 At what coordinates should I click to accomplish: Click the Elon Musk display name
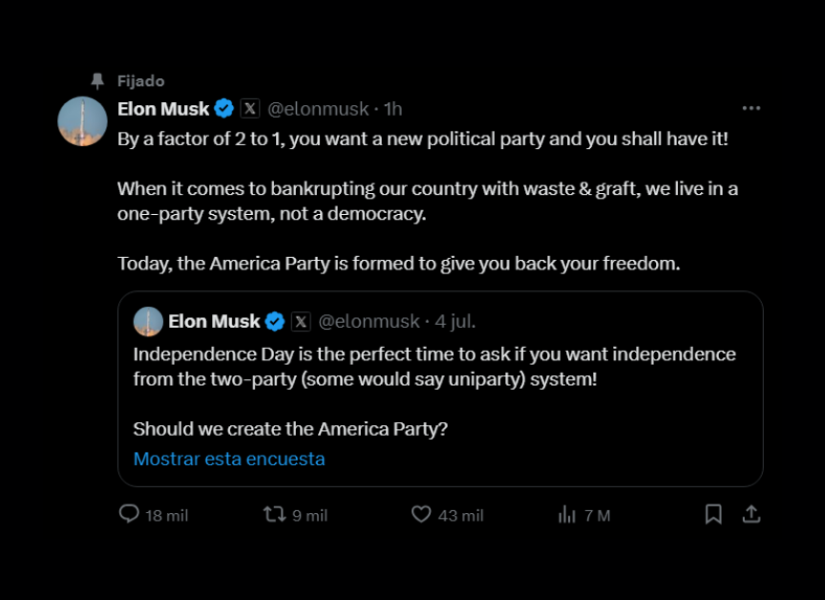pyautogui.click(x=162, y=108)
